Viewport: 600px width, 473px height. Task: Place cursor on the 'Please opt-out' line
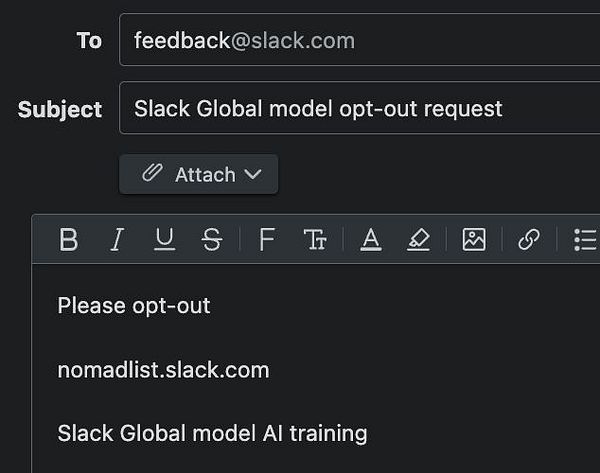pyautogui.click(x=134, y=305)
